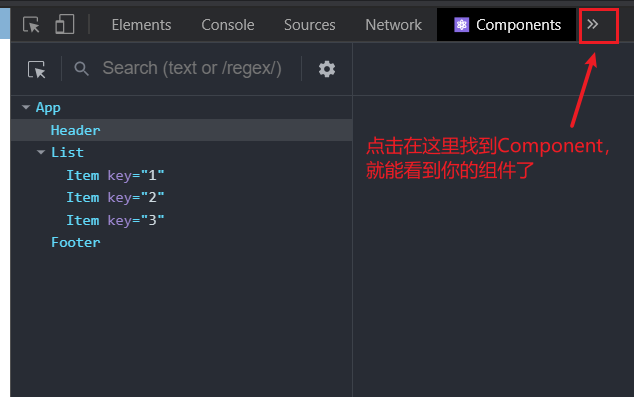Select the Header component row
Viewport: 634px width, 397px height.
click(182, 130)
